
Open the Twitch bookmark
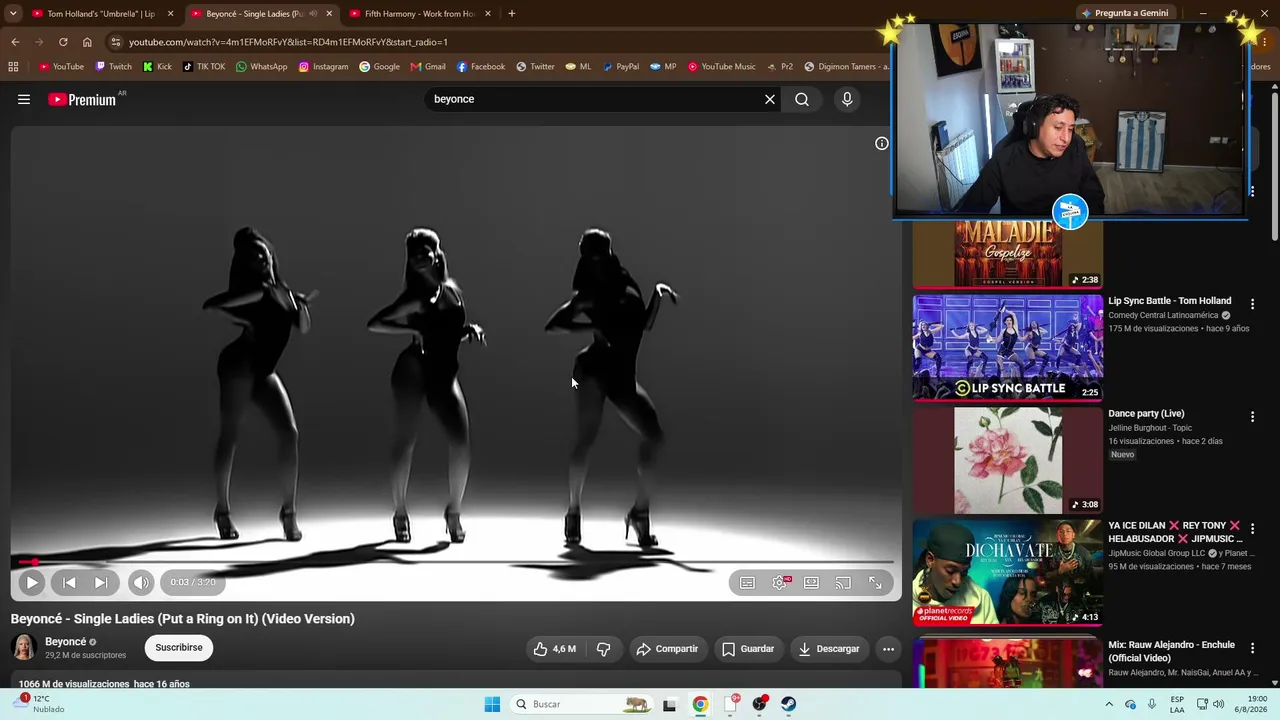click(113, 67)
